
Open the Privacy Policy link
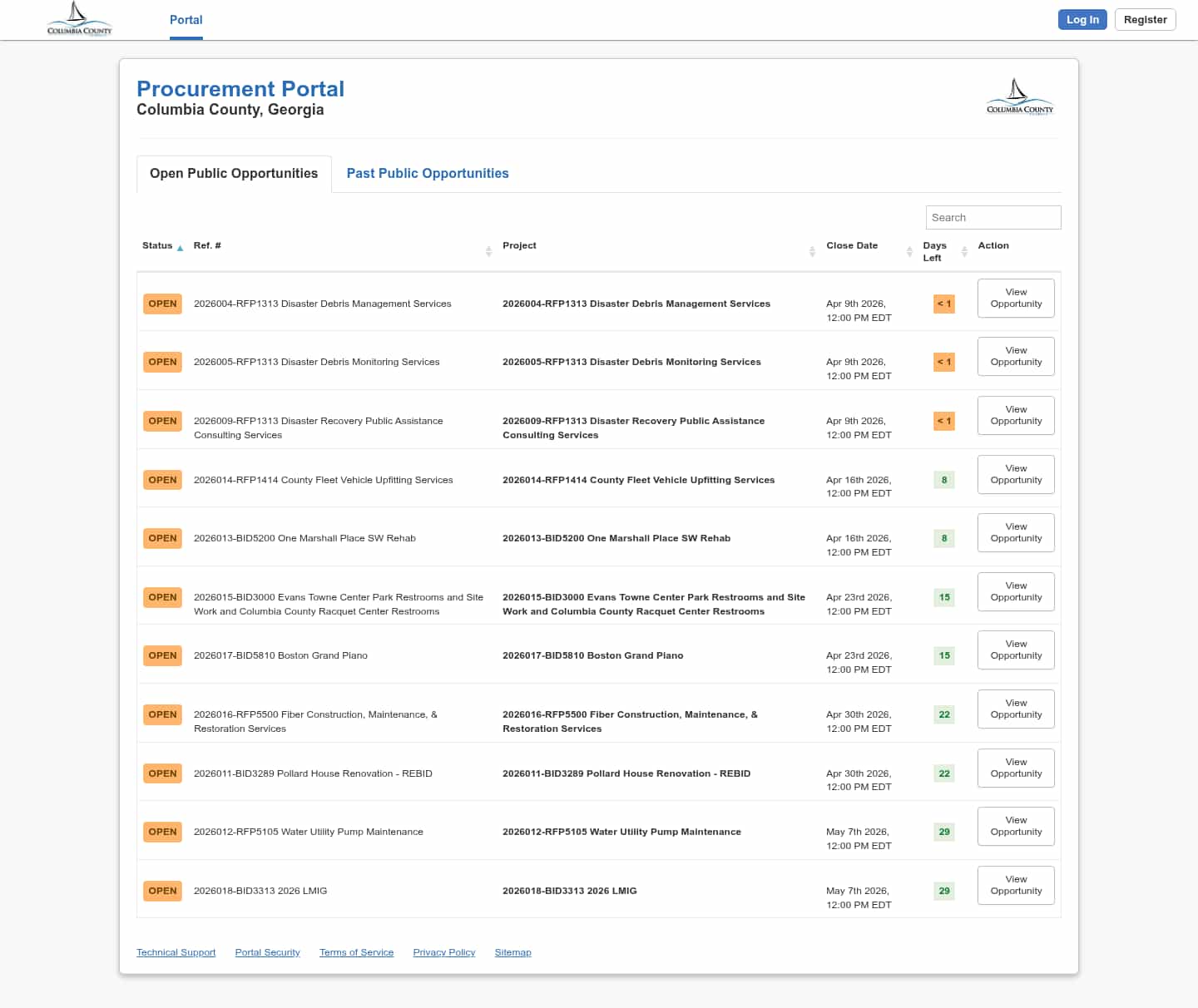(x=444, y=952)
